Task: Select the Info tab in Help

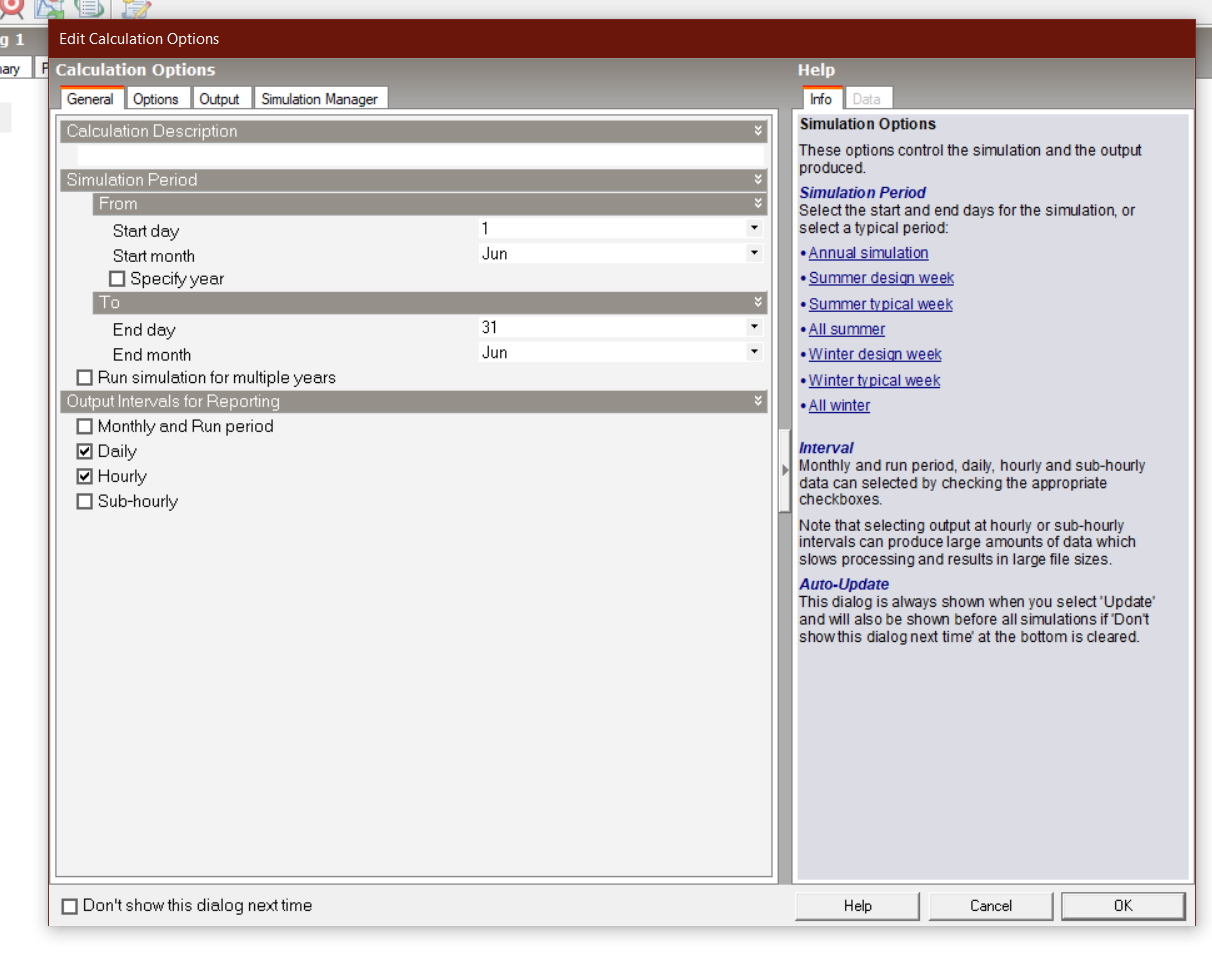Action: click(x=821, y=98)
